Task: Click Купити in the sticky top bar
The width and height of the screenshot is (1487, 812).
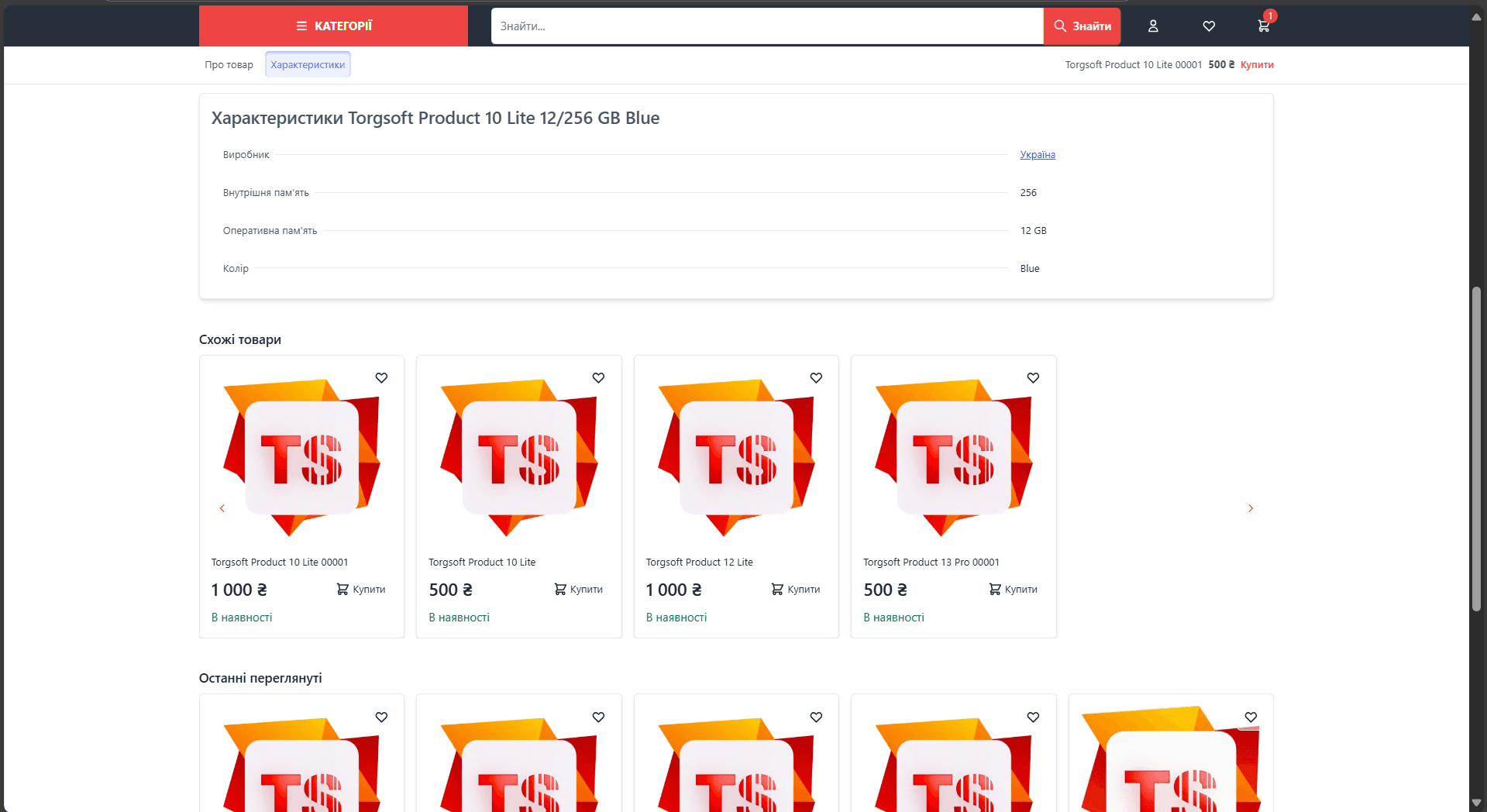Action: coord(1257,65)
